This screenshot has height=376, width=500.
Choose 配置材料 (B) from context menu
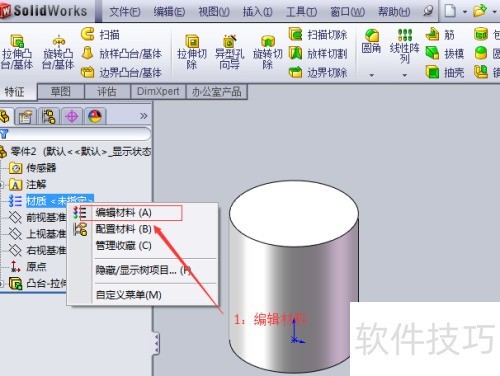143,229
